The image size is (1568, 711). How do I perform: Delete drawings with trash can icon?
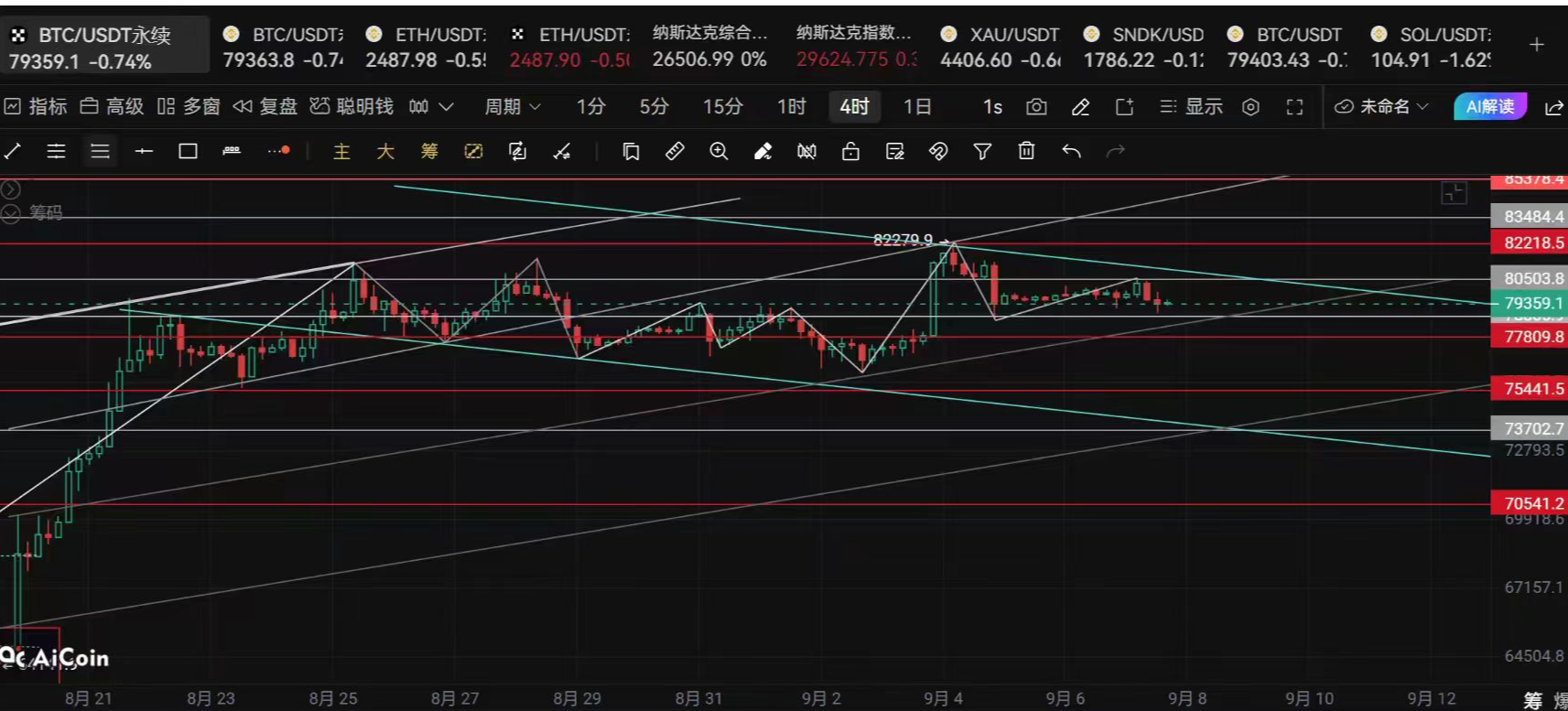(1026, 152)
